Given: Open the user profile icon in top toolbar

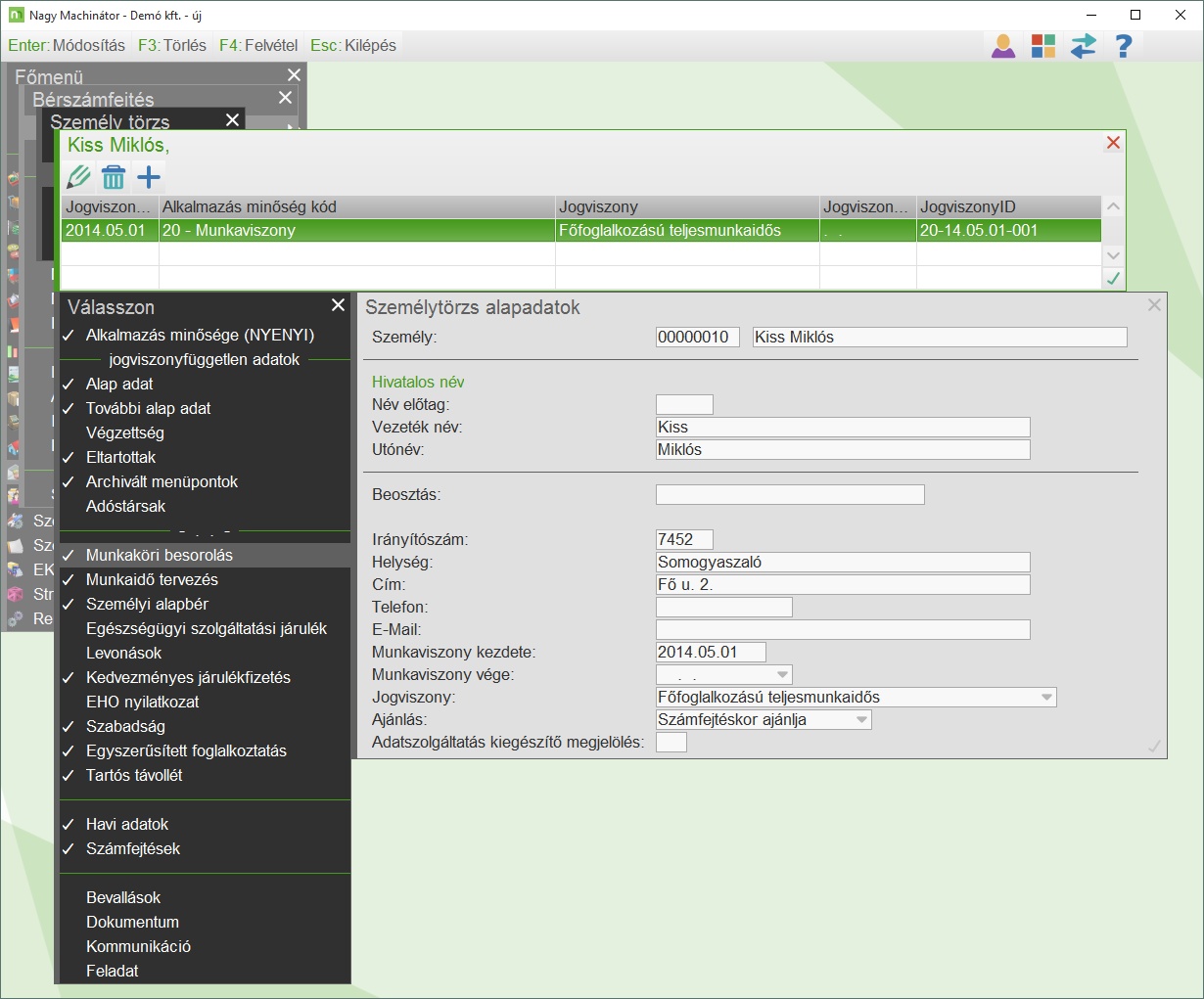Looking at the screenshot, I should (x=1003, y=46).
